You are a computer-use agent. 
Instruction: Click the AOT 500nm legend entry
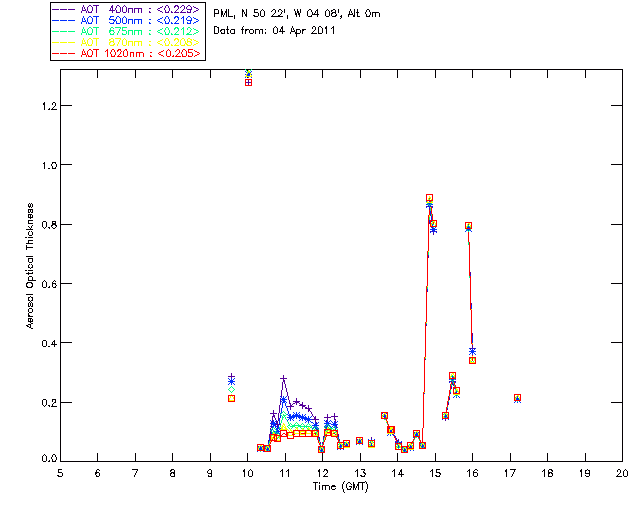click(126, 20)
